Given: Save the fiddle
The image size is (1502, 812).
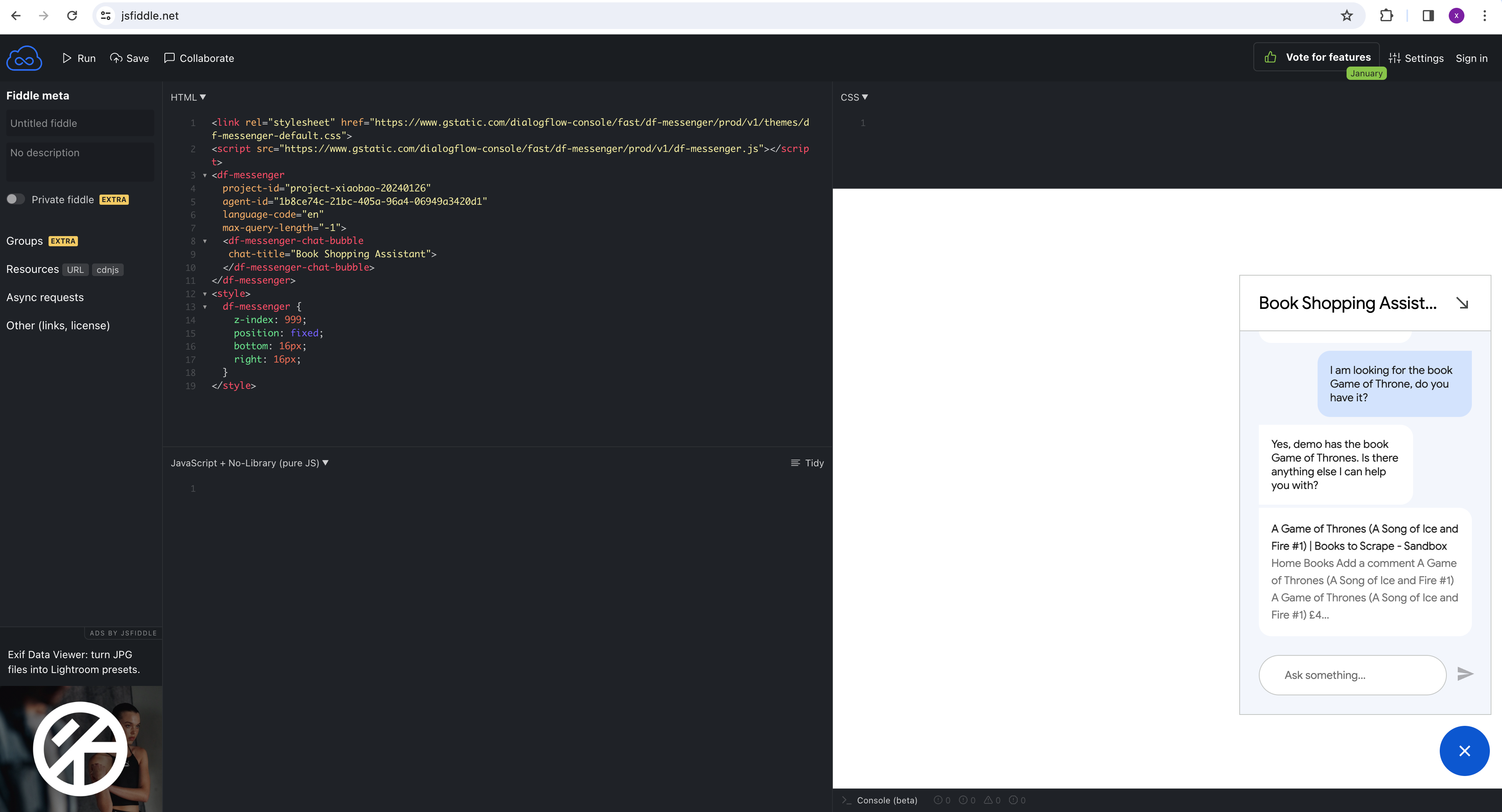Looking at the screenshot, I should (130, 58).
